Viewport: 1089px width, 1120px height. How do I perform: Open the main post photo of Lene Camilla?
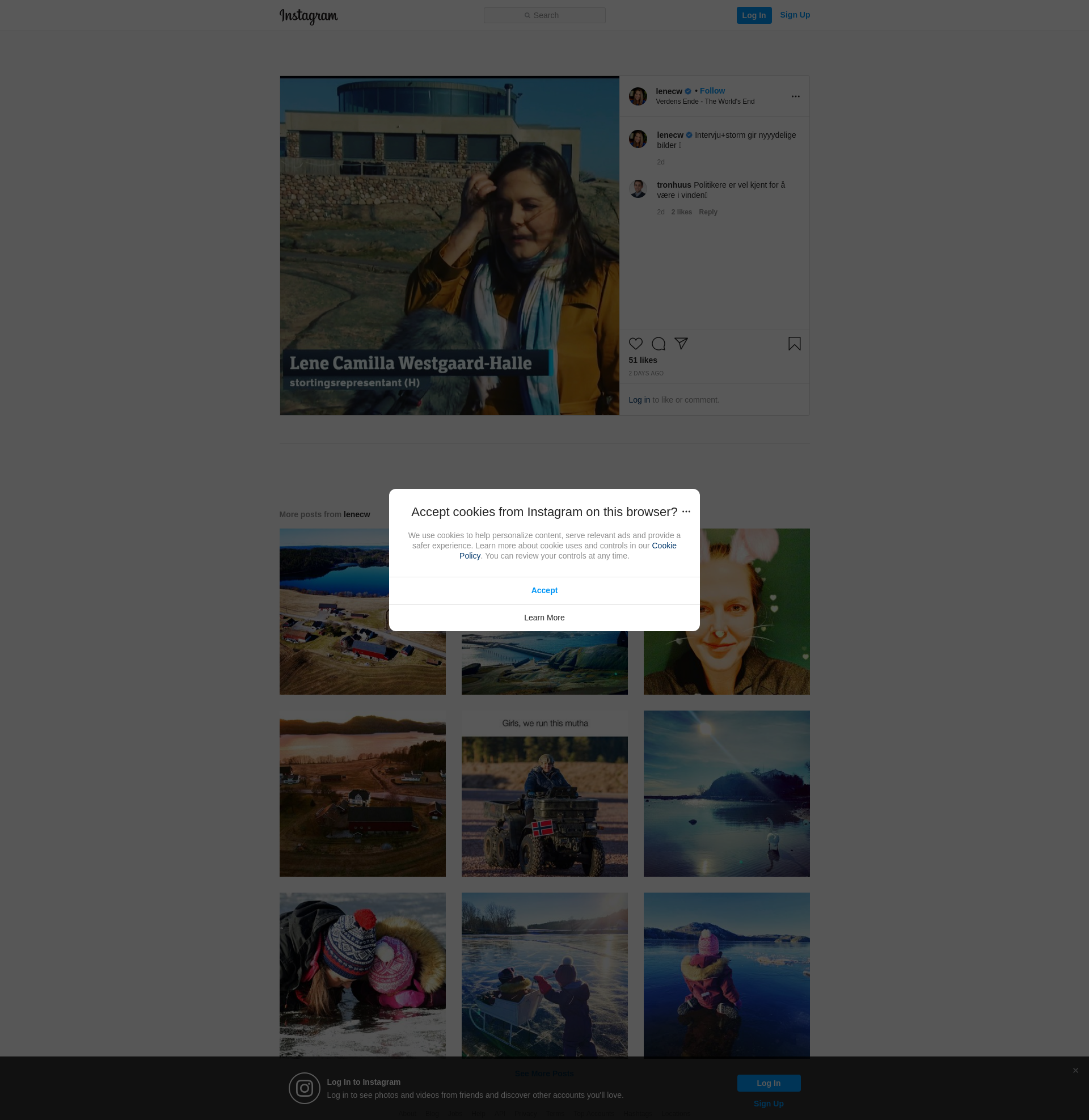tap(449, 246)
